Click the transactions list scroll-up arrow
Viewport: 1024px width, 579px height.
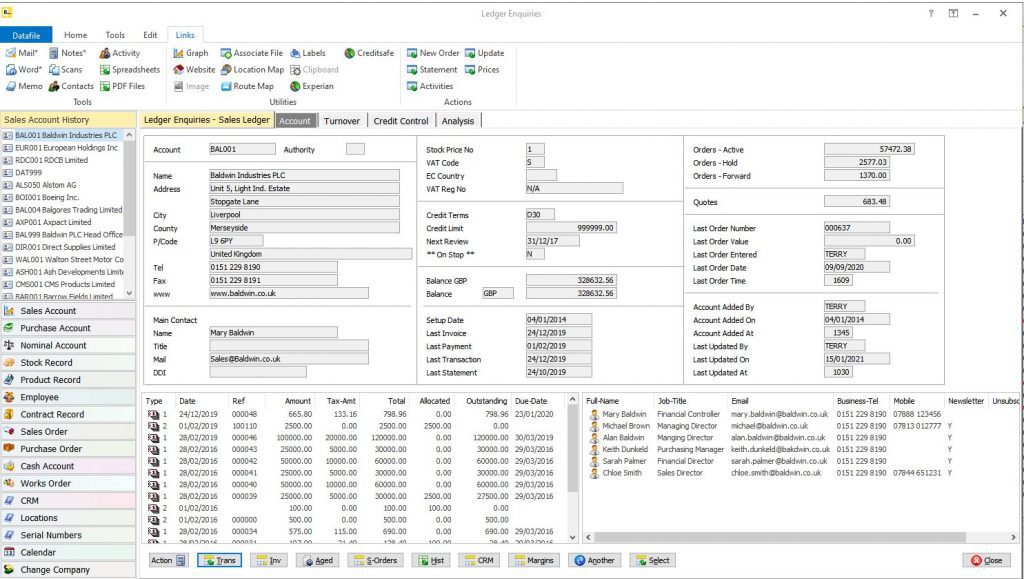573,399
